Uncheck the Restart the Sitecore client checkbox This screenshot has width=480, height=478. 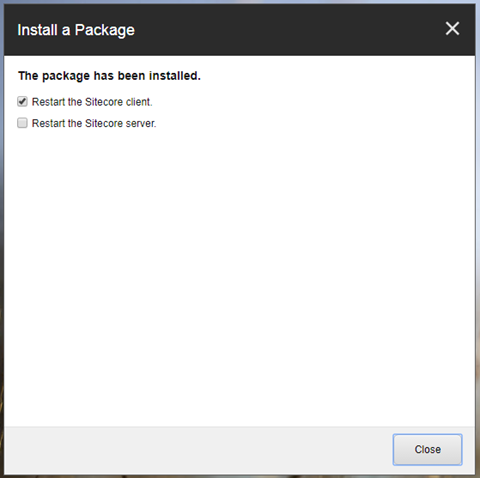pyautogui.click(x=22, y=101)
